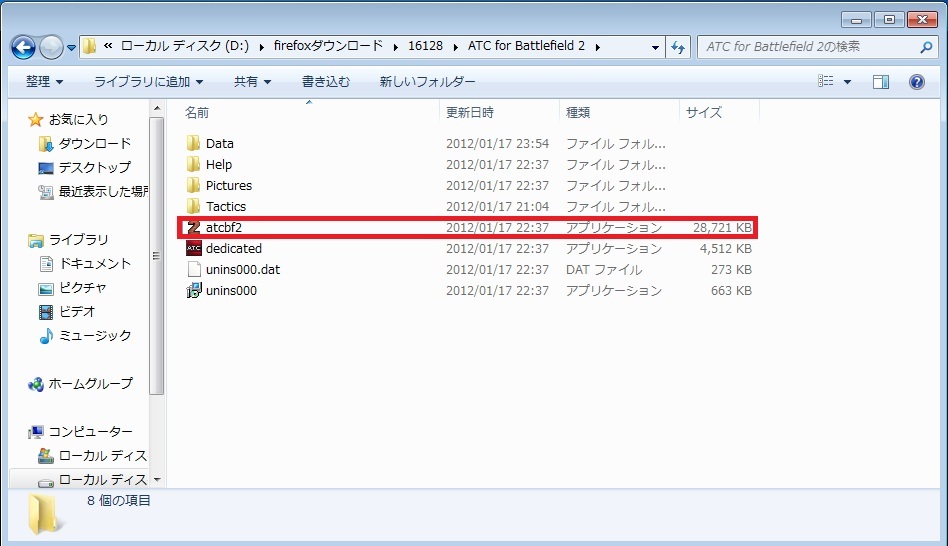Click the file name atcbf2
948x546 pixels.
[224, 227]
